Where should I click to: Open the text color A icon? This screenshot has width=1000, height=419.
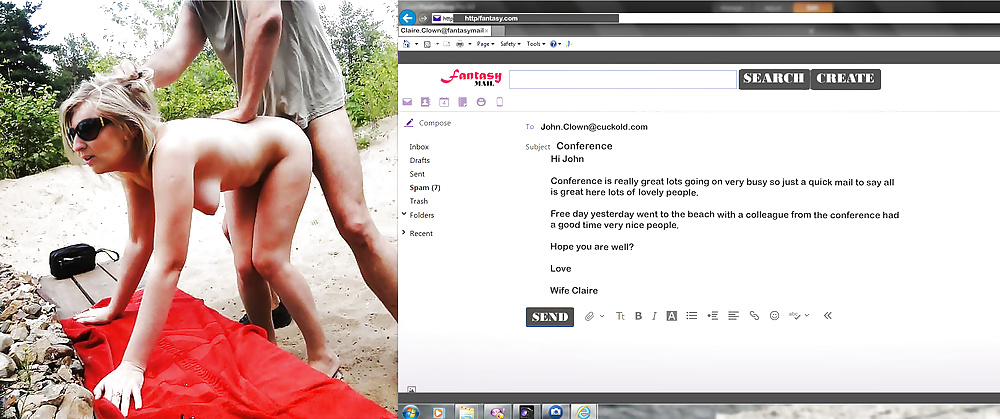point(672,316)
